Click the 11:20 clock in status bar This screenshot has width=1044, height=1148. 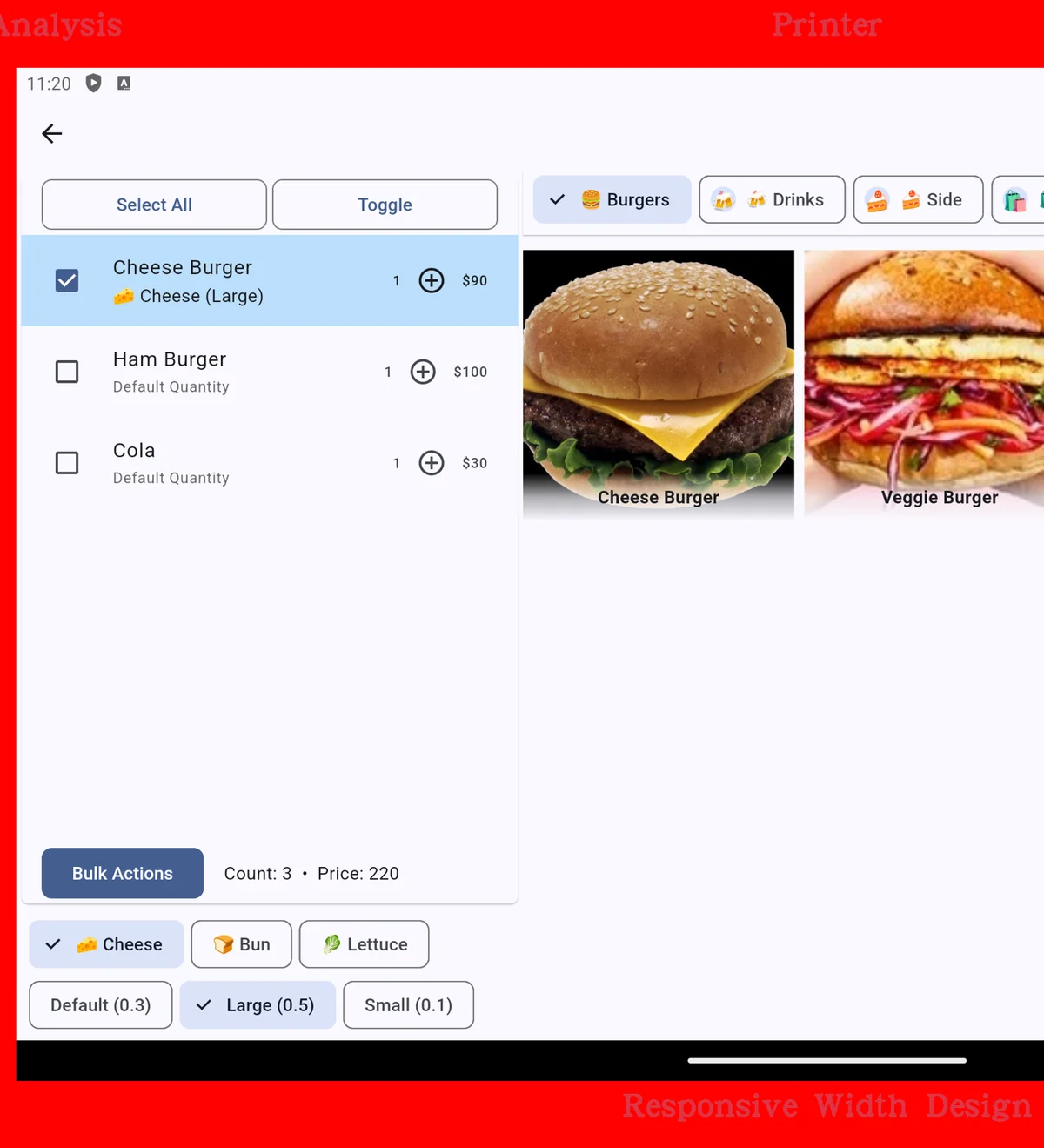[49, 84]
